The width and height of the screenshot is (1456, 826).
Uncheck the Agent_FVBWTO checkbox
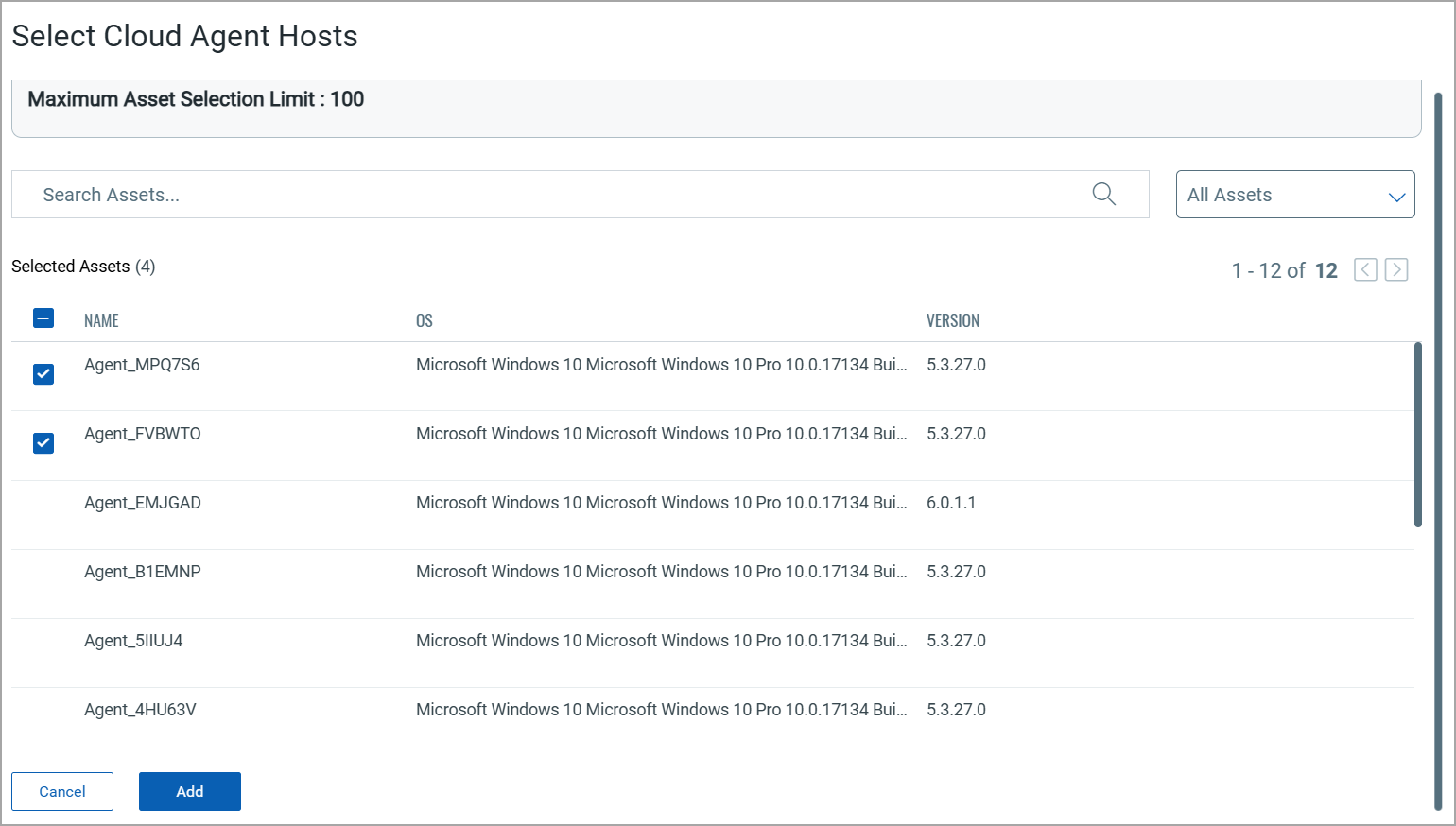pos(43,443)
